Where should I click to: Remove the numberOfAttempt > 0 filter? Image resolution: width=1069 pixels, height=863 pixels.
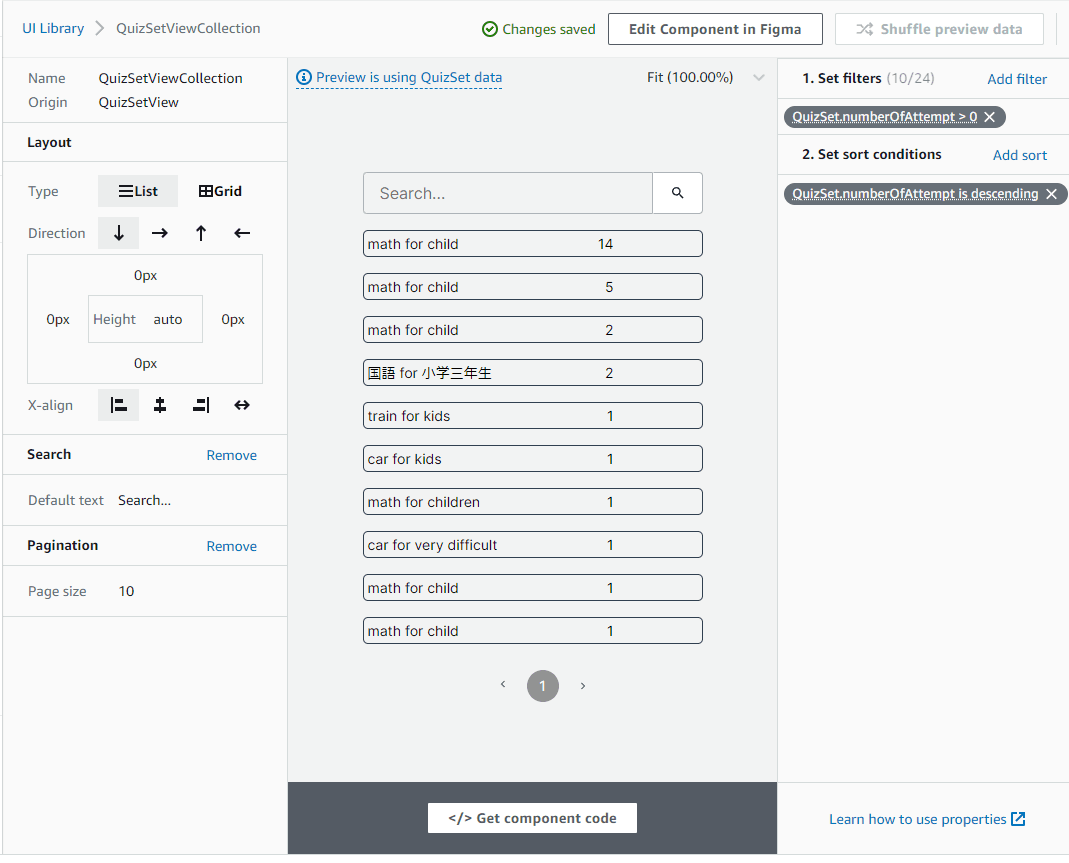click(989, 117)
